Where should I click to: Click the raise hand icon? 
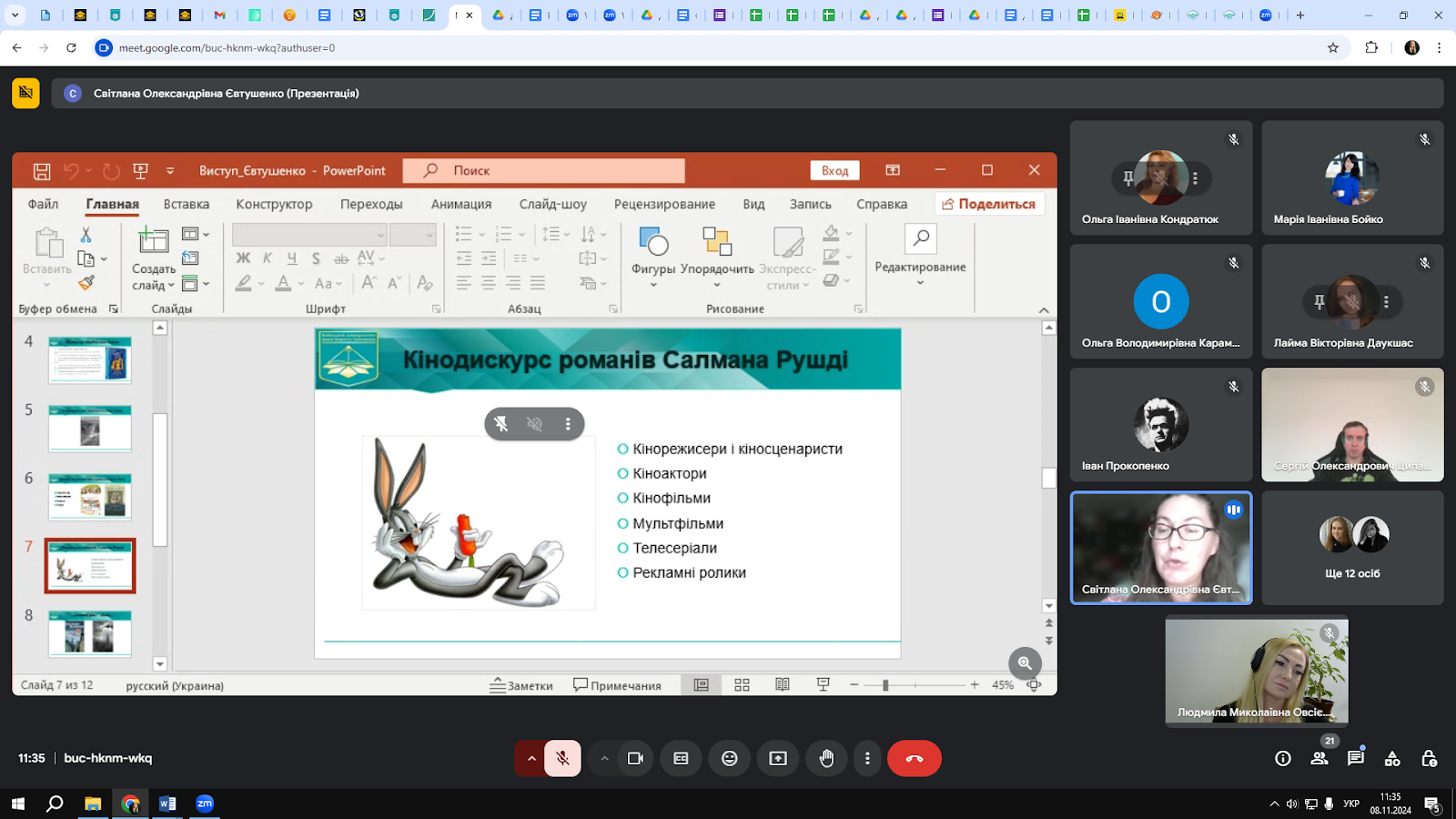pyautogui.click(x=826, y=758)
